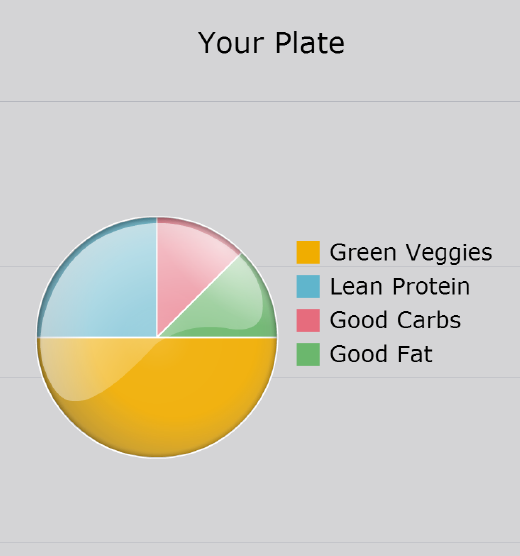The width and height of the screenshot is (520, 556).
Task: Click the divider between carbs and fat slices
Action: [199, 295]
